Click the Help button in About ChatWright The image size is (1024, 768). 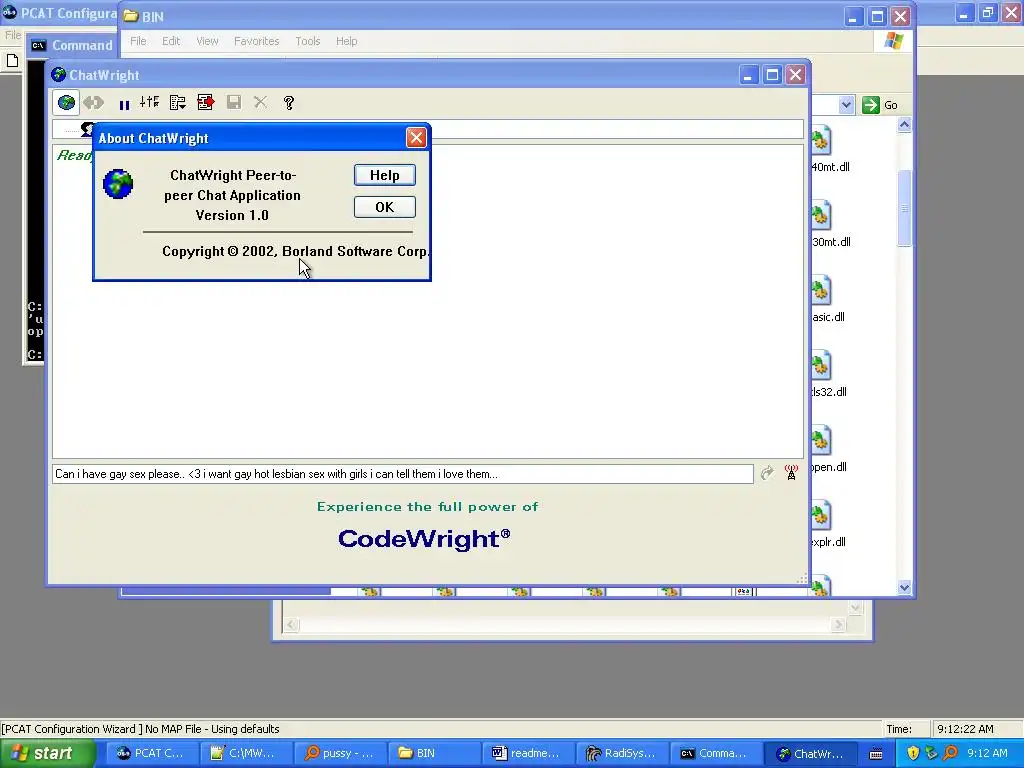click(385, 175)
